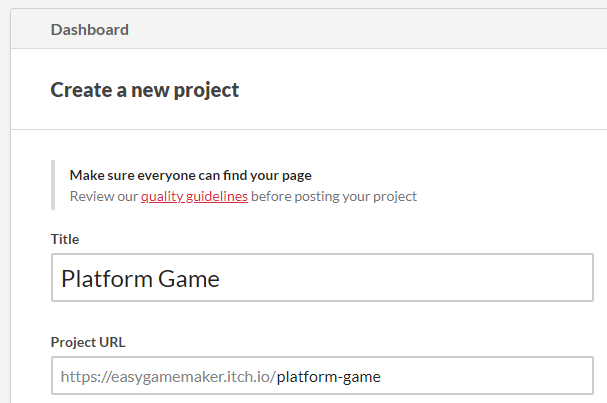Click the word "project" in the page heading

click(x=207, y=90)
